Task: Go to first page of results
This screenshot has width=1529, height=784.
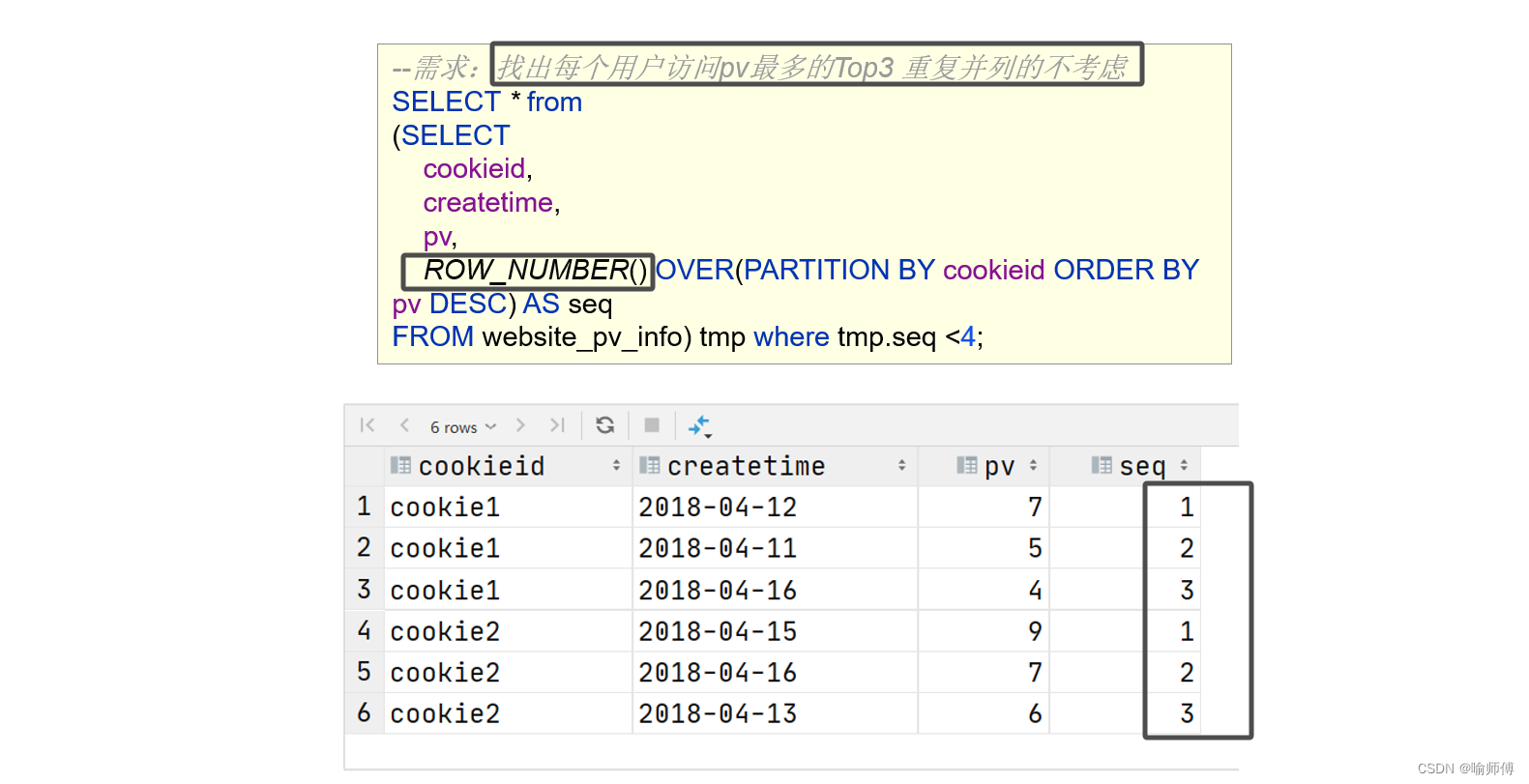Action: coord(368,425)
